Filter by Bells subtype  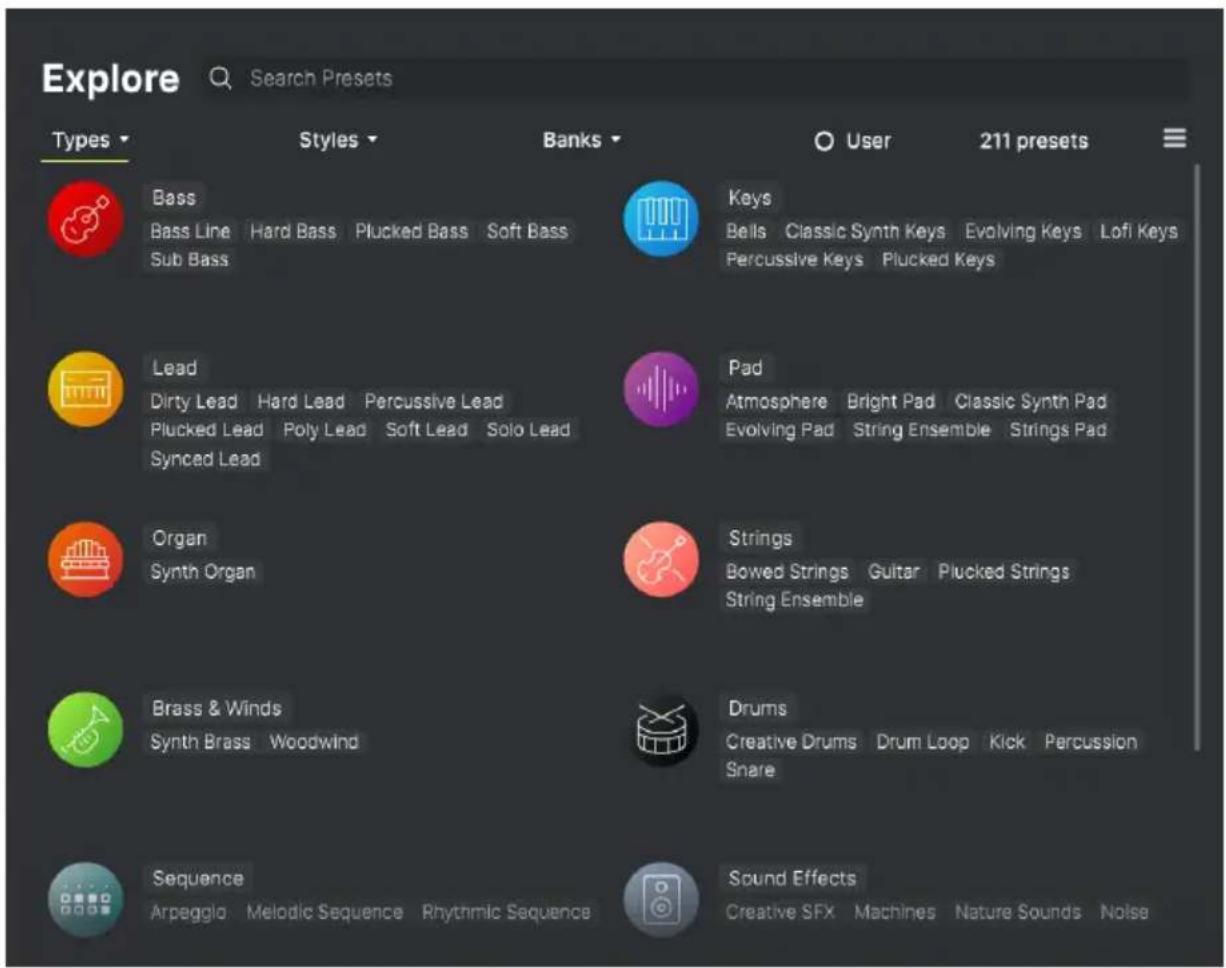coord(746,231)
